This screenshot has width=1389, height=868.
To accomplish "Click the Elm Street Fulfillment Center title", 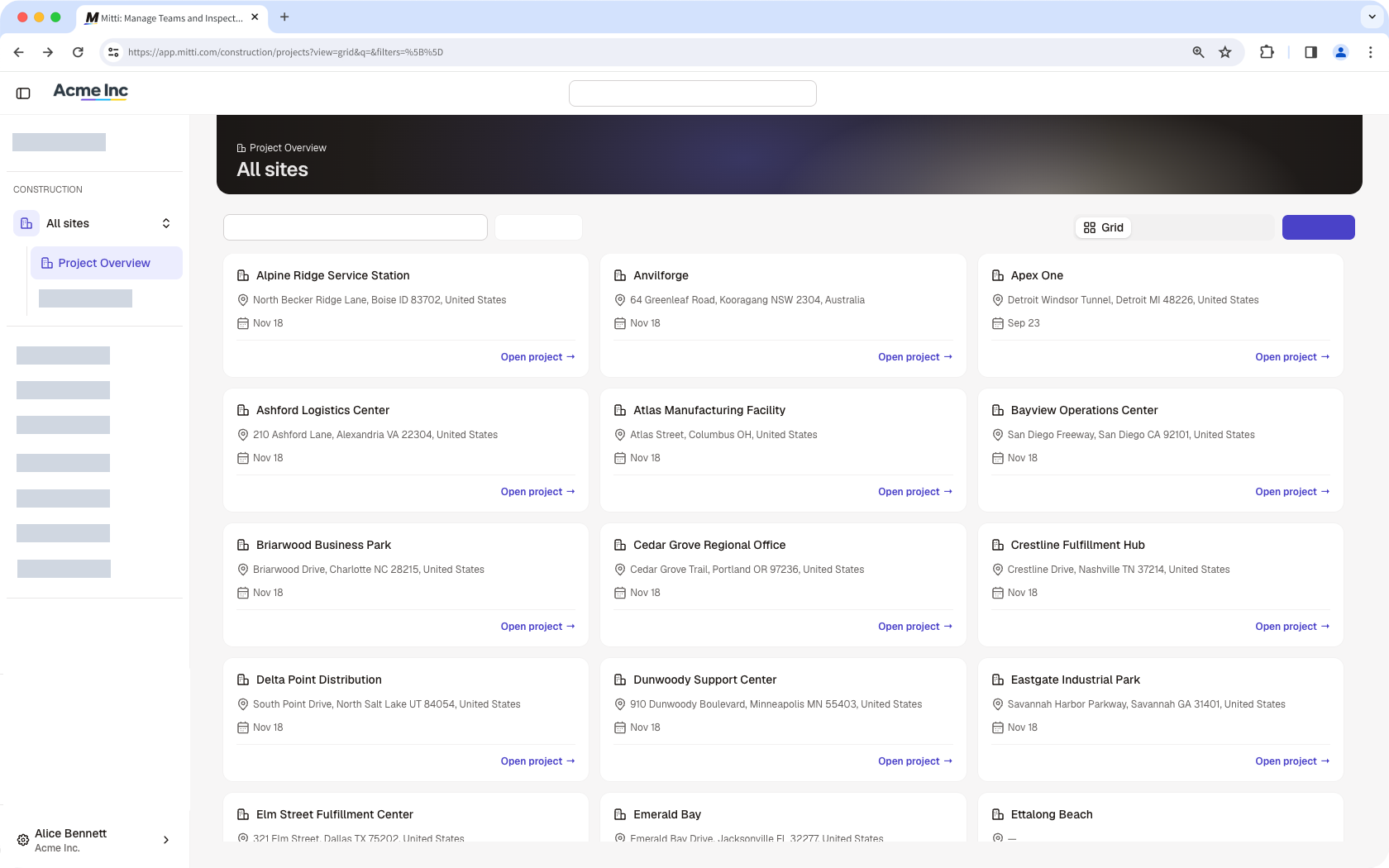I will tap(334, 814).
